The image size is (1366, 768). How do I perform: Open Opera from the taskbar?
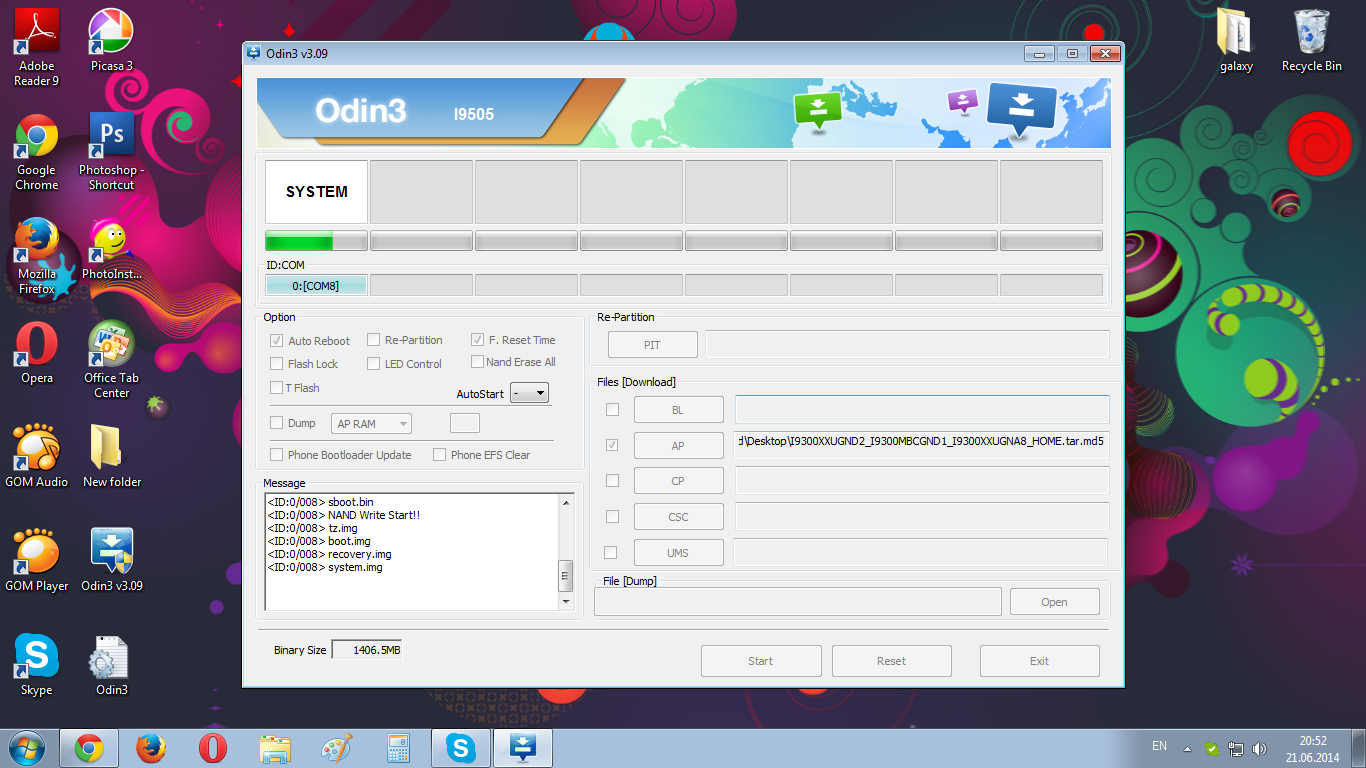point(212,748)
